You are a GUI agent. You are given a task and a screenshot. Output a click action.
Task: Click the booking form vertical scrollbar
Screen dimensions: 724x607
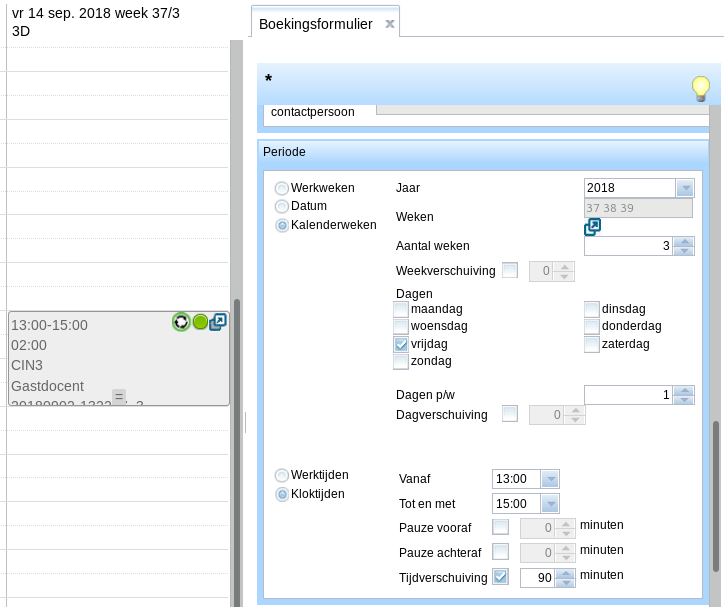pos(716,496)
